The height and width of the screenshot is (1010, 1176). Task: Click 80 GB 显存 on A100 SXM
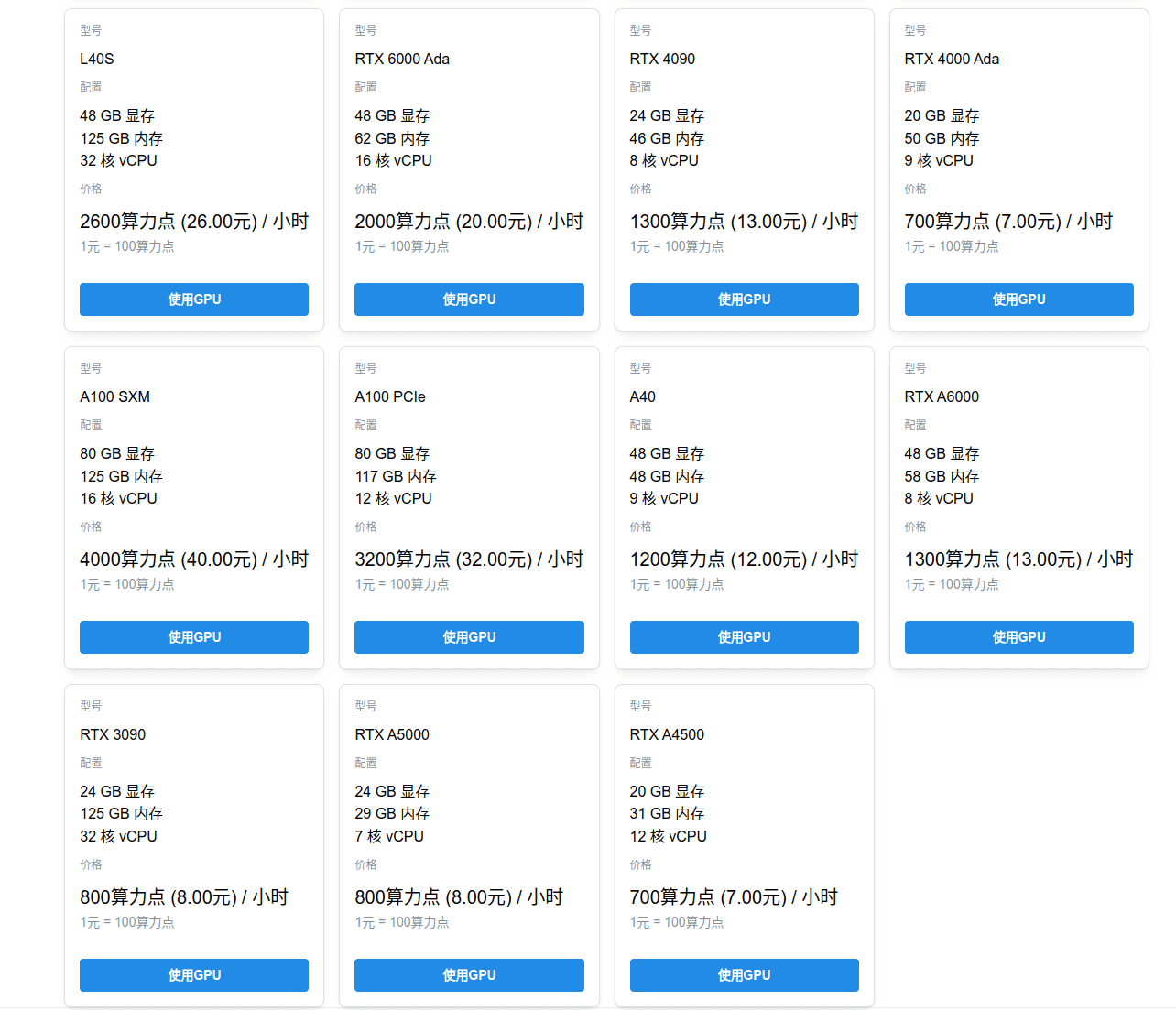pyautogui.click(x=117, y=453)
